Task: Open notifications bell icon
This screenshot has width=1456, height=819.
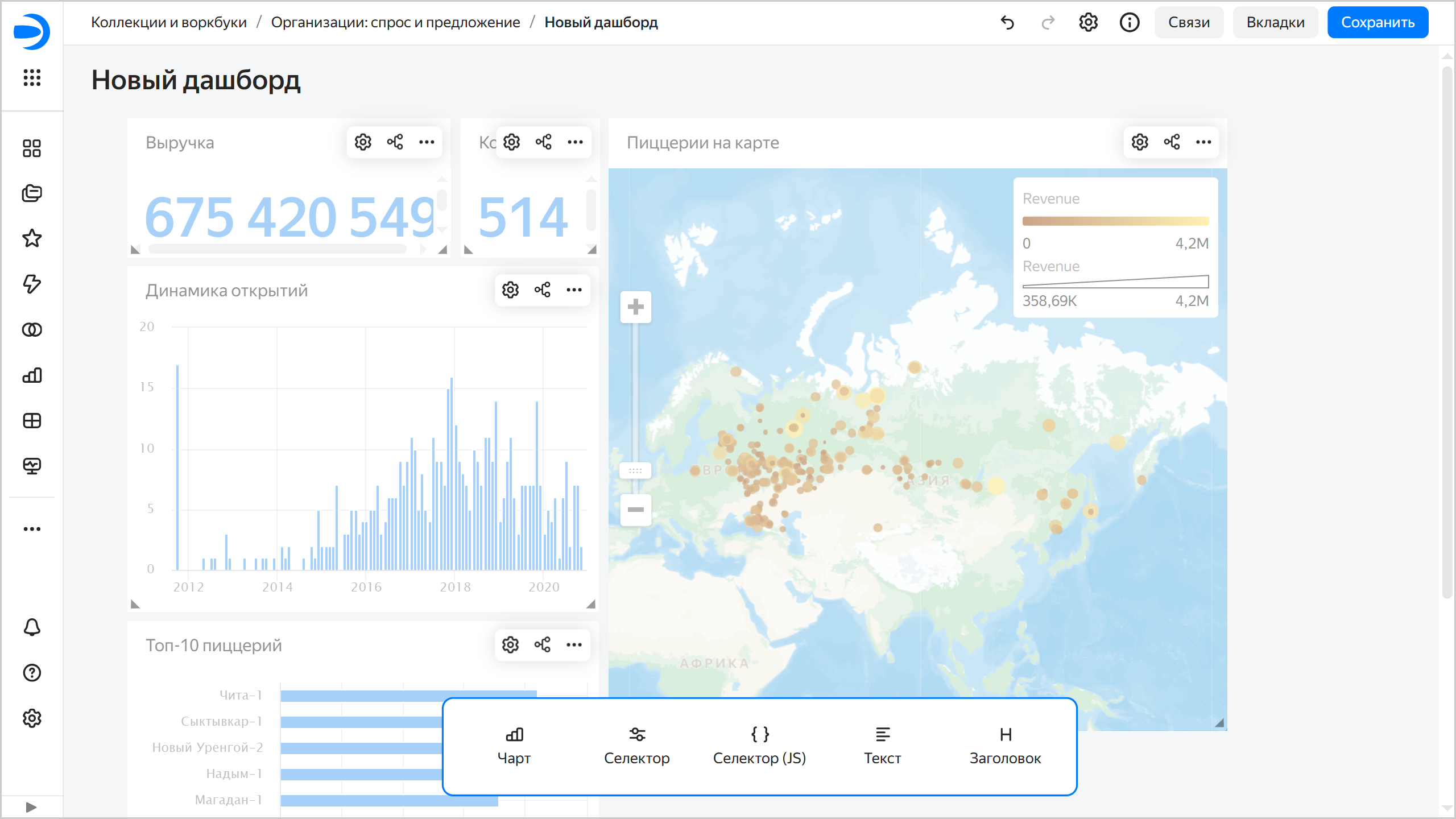Action: [32, 627]
